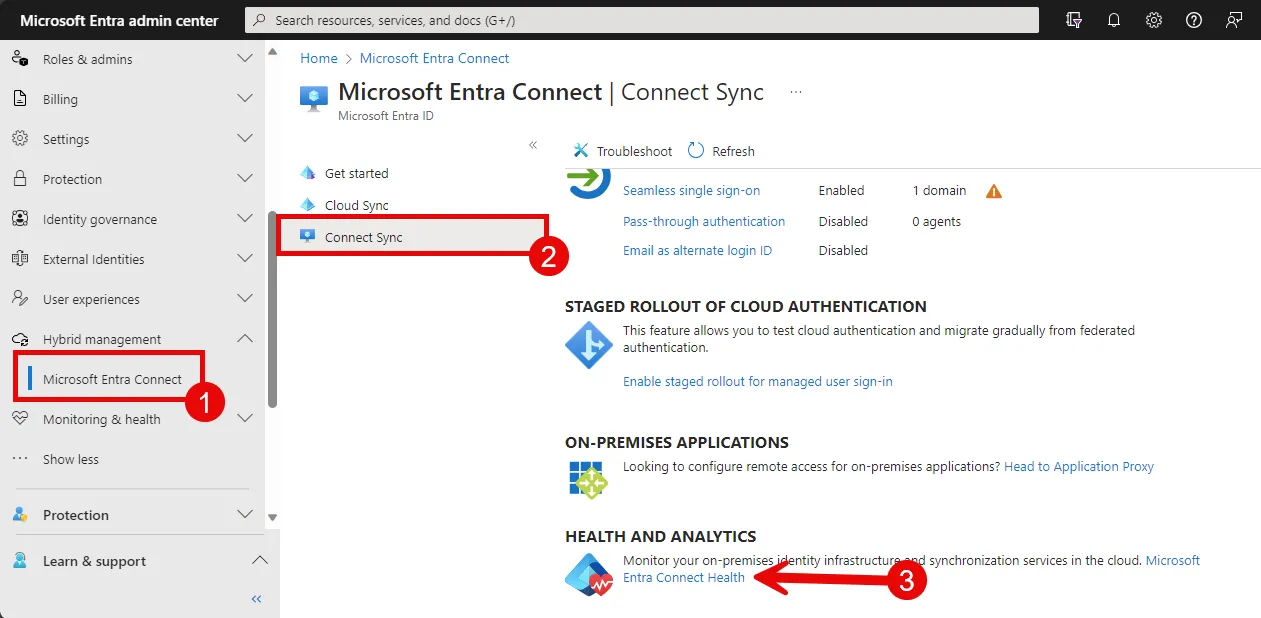1261x618 pixels.
Task: Click the User experiences icon
Action: 20,299
